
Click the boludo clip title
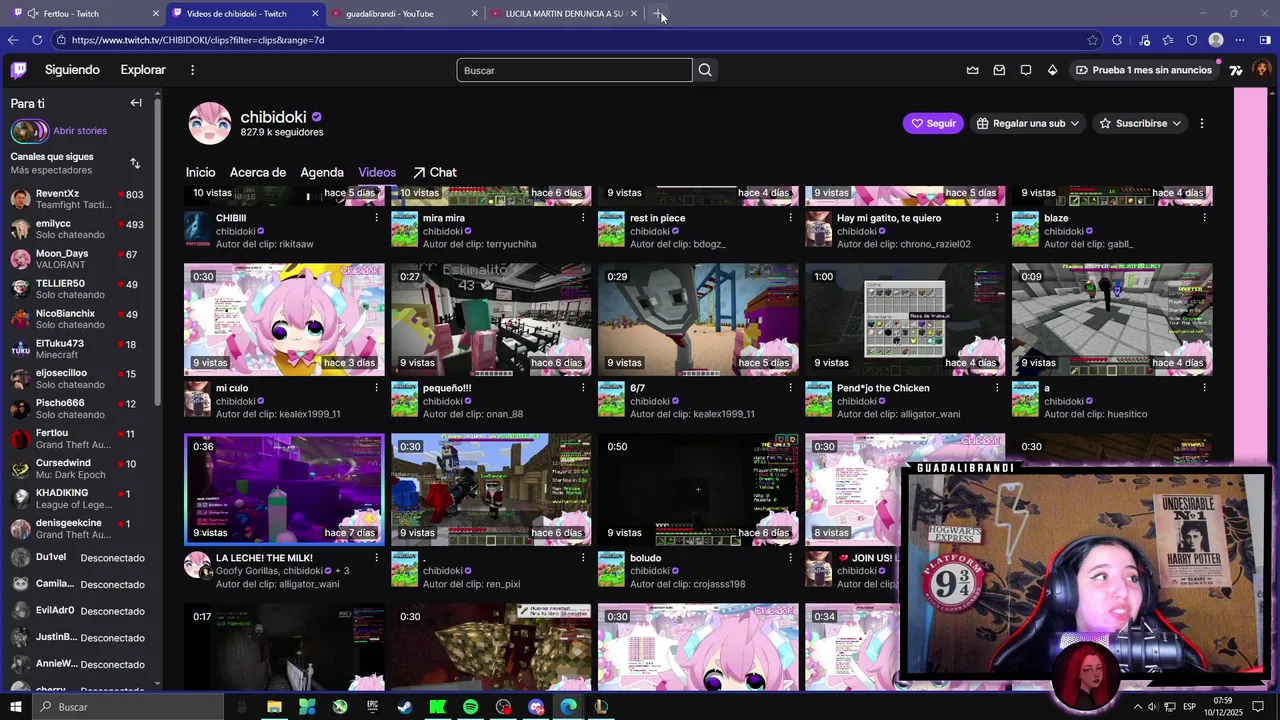click(x=645, y=558)
